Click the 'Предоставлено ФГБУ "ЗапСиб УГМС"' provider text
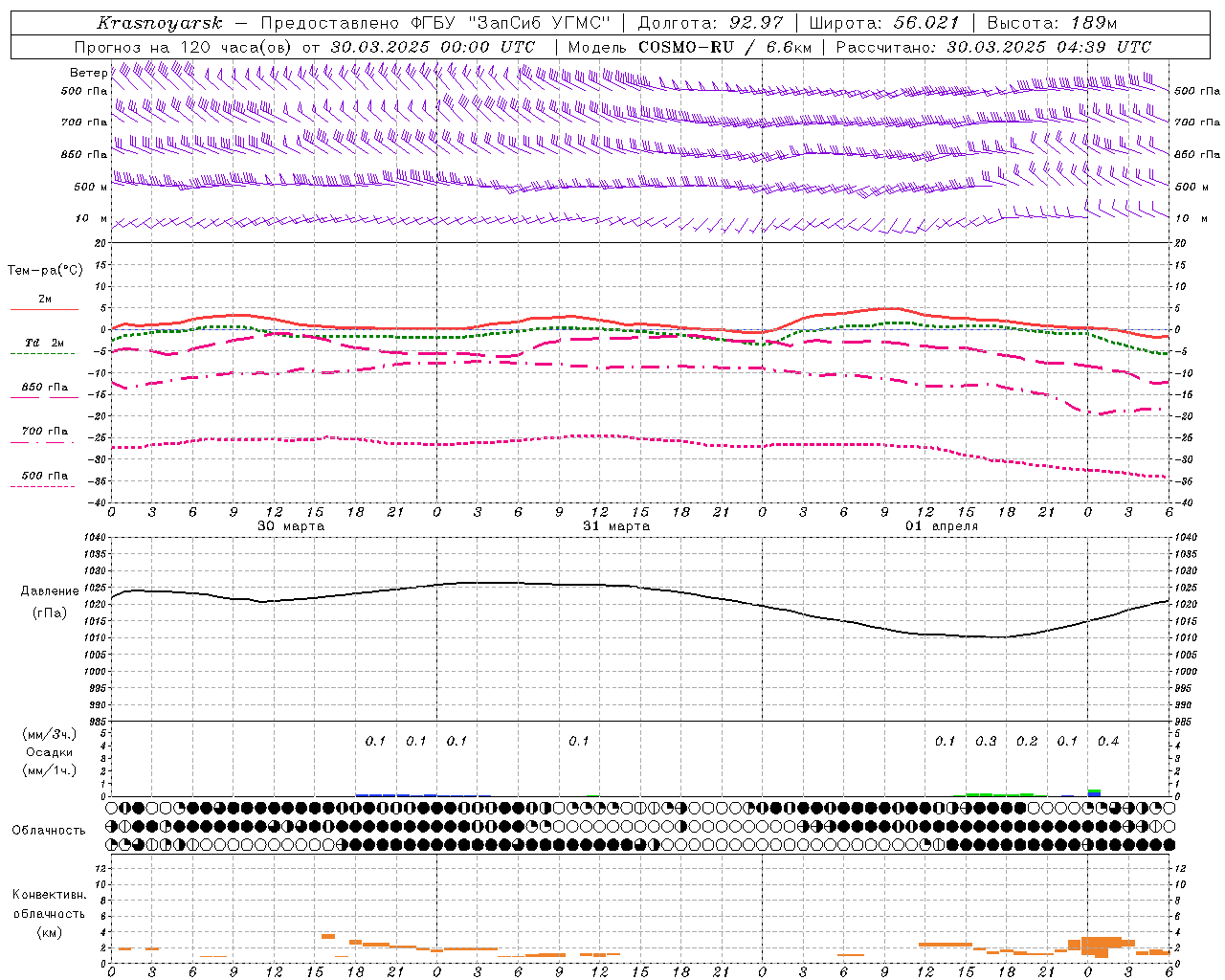 click(x=435, y=23)
